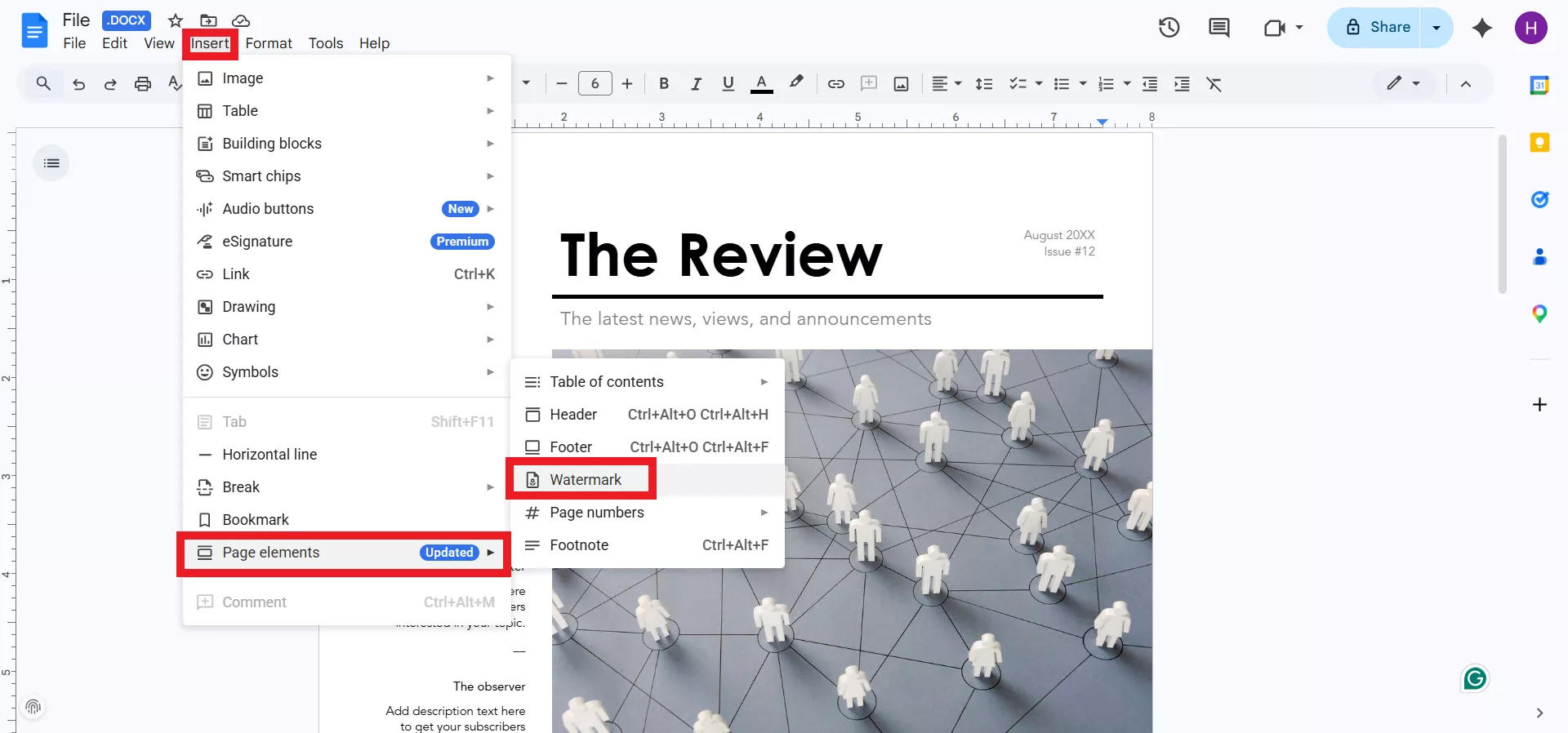
Task: Open Google Calendar side panel
Action: tap(1539, 85)
